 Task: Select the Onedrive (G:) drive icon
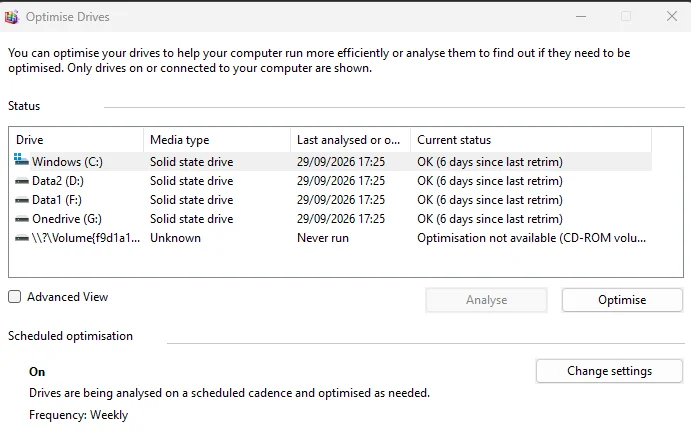[22, 219]
